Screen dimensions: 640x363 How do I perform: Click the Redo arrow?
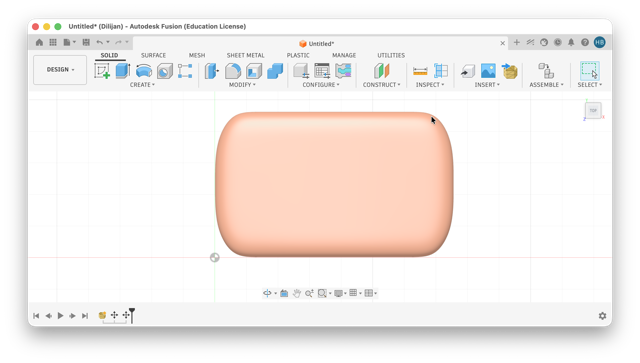(x=118, y=42)
